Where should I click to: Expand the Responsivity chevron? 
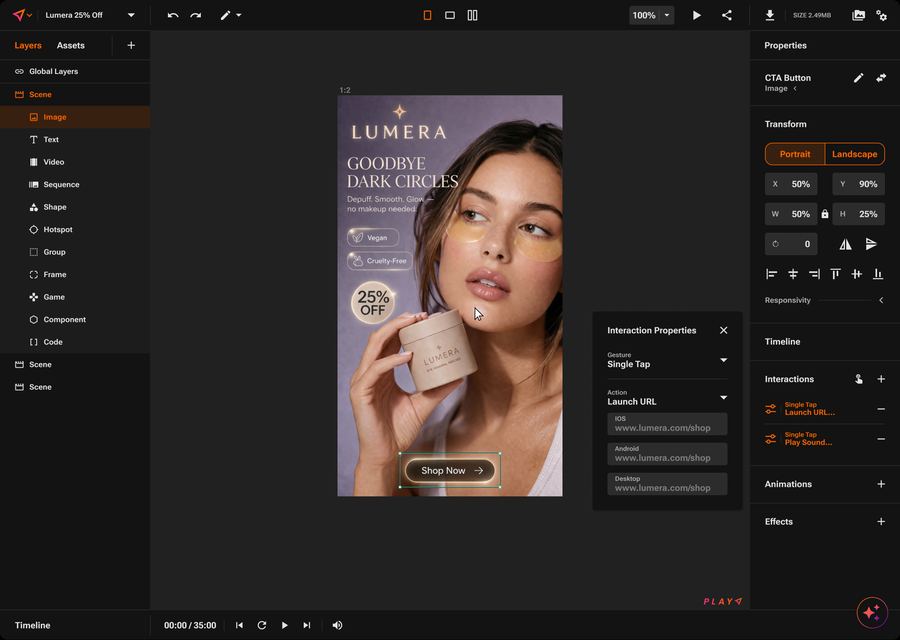click(x=881, y=300)
